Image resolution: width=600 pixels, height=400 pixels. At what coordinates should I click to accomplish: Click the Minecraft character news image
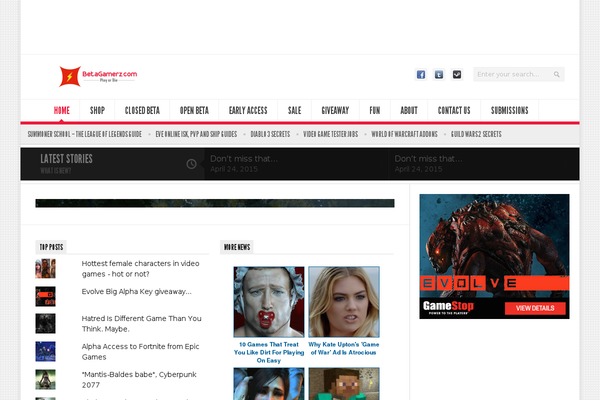coord(344,384)
